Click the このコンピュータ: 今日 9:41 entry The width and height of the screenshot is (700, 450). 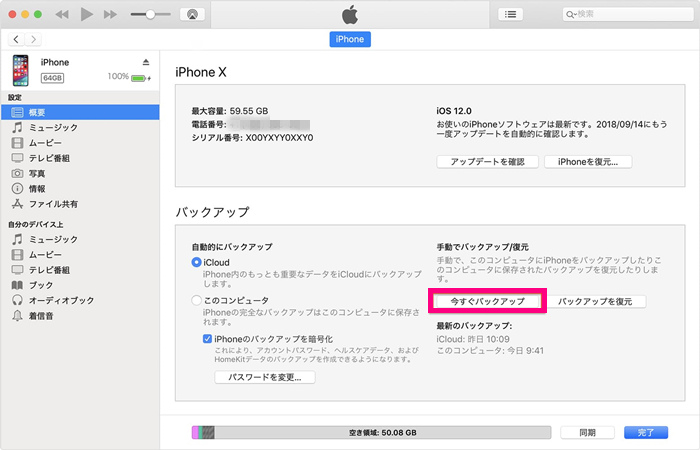point(490,351)
